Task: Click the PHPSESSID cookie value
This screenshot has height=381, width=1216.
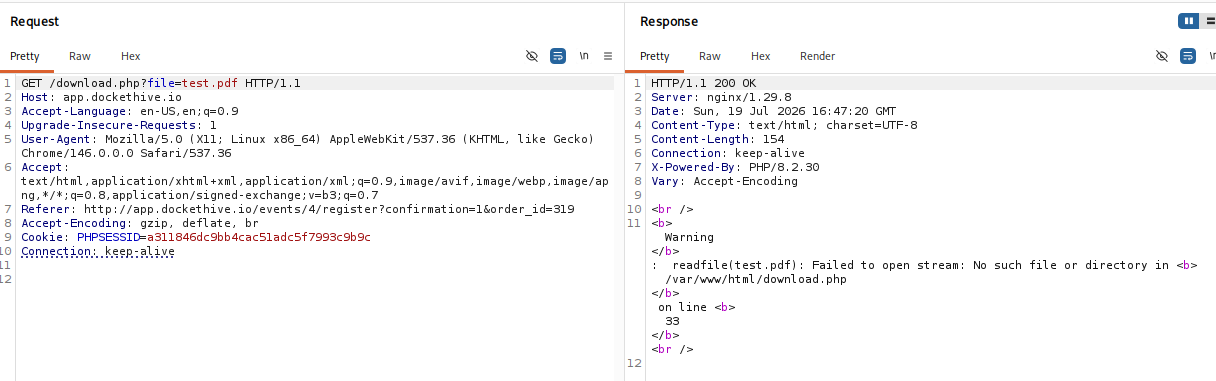Action: (259, 237)
